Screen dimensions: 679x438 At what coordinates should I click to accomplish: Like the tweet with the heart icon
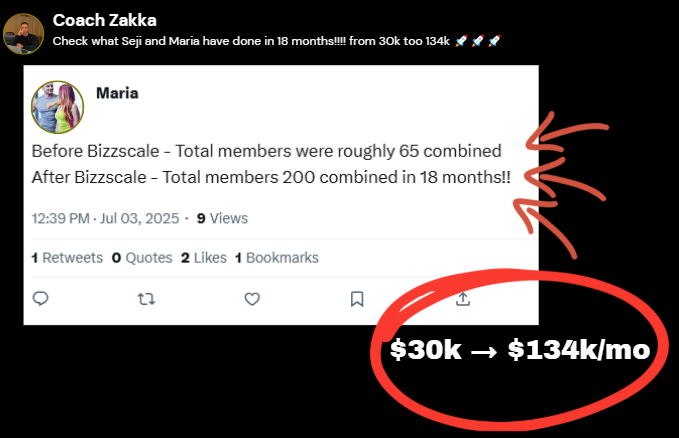[x=252, y=298]
